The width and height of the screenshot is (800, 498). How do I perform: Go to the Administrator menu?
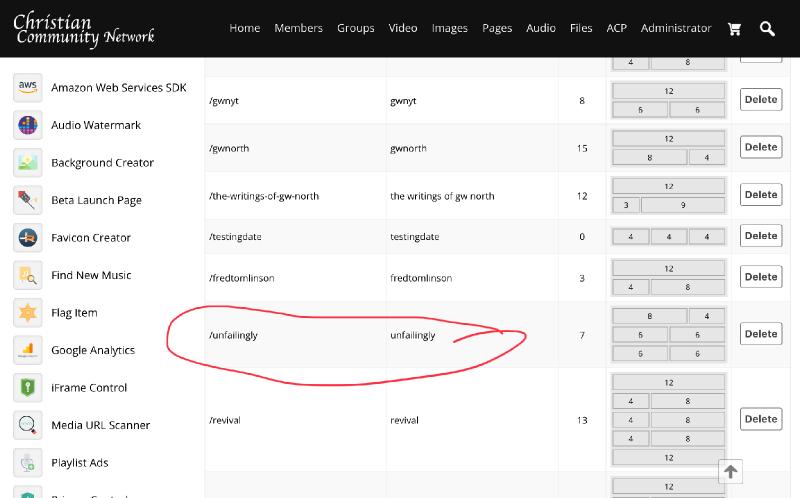[676, 28]
